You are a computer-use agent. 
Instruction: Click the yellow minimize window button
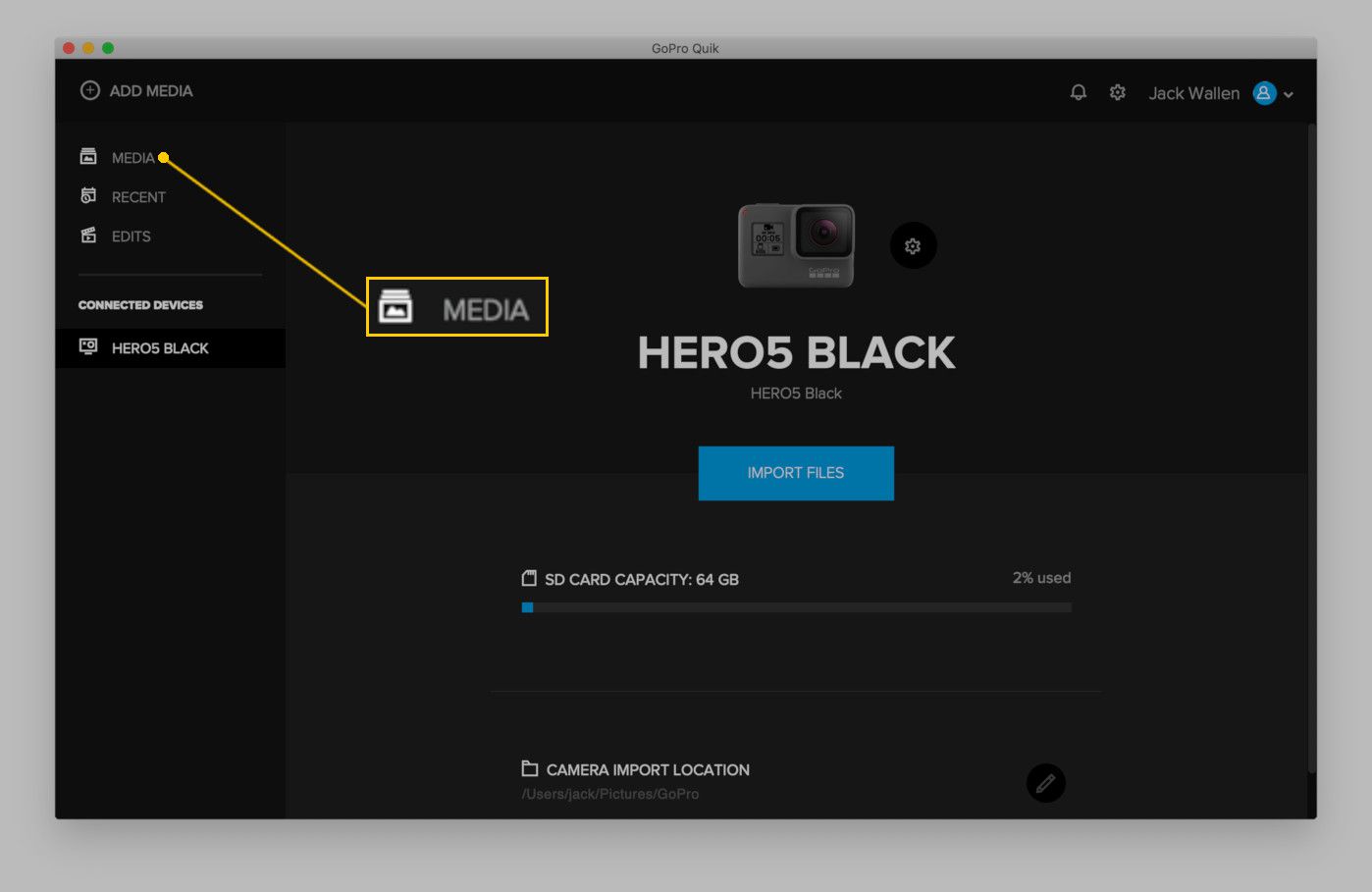(88, 47)
